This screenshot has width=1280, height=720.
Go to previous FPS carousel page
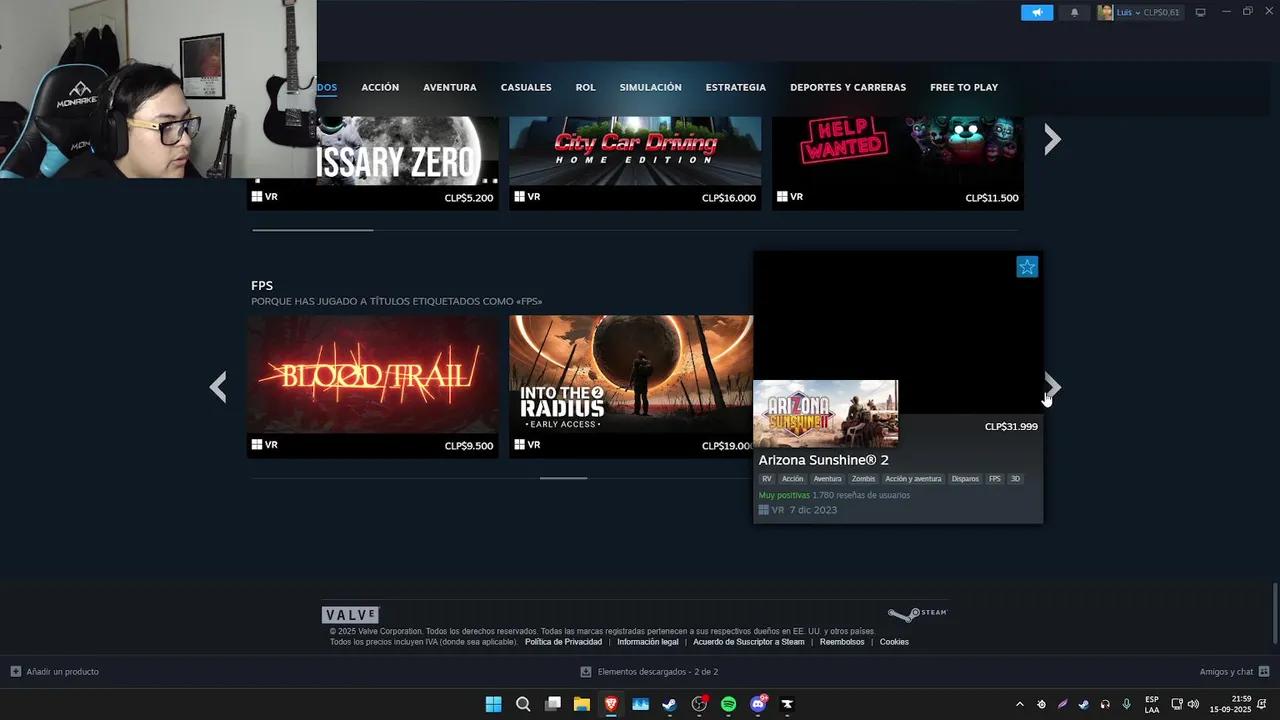point(218,387)
